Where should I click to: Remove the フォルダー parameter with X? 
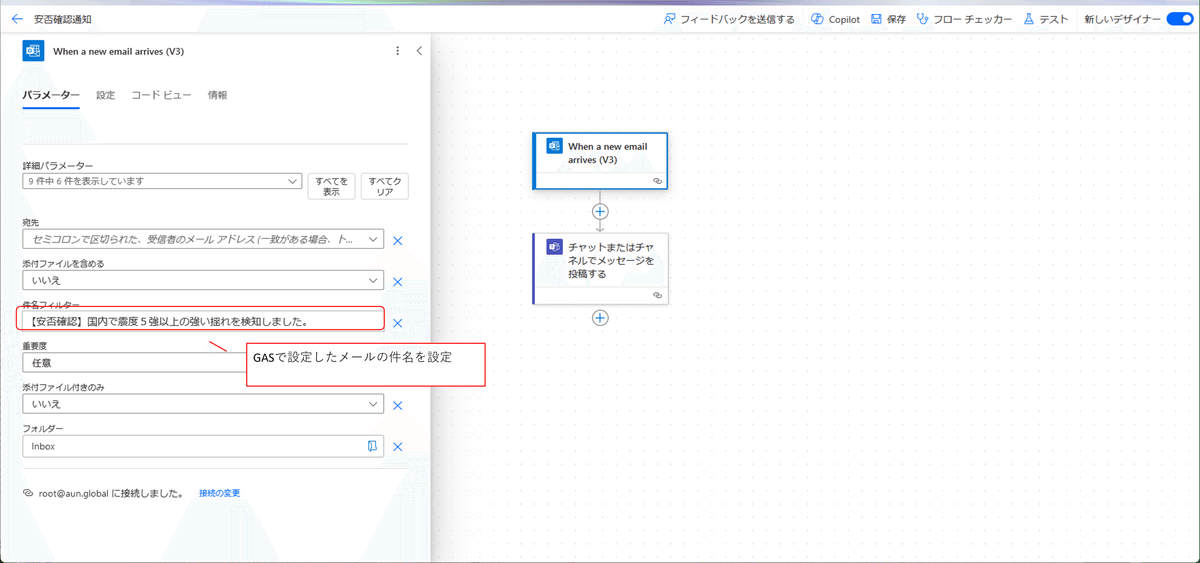point(397,446)
